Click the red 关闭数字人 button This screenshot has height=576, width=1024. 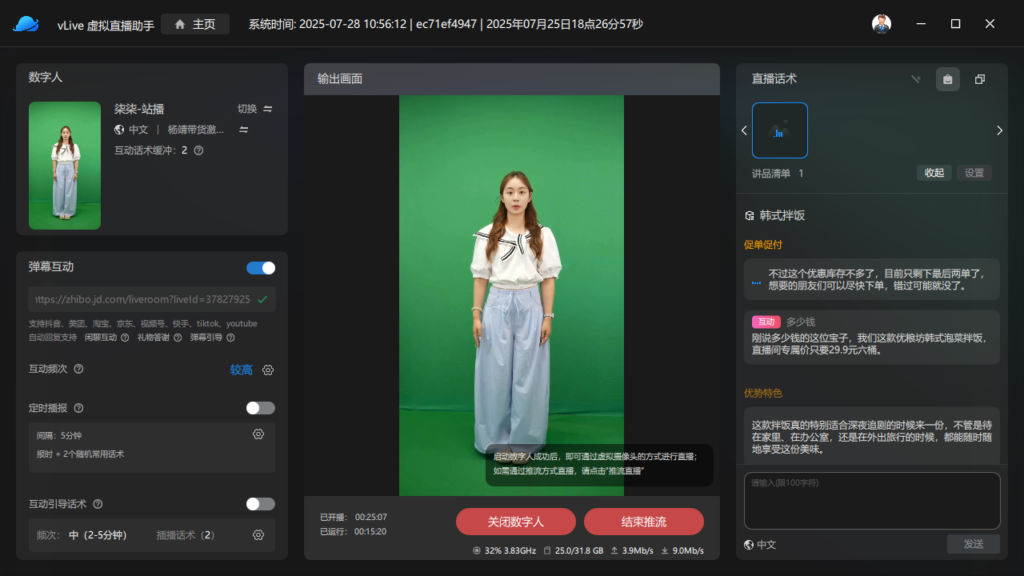pos(515,521)
